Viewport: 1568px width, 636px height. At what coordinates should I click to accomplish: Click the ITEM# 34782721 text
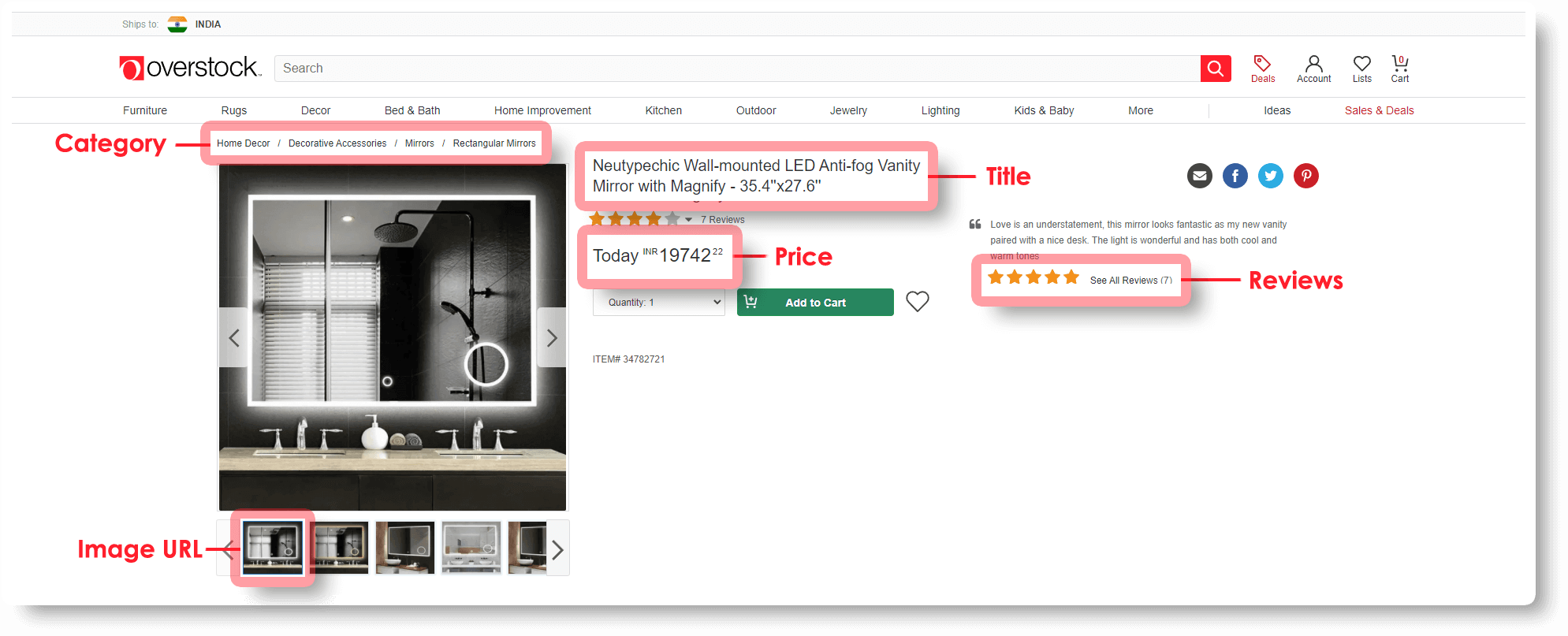click(x=629, y=359)
